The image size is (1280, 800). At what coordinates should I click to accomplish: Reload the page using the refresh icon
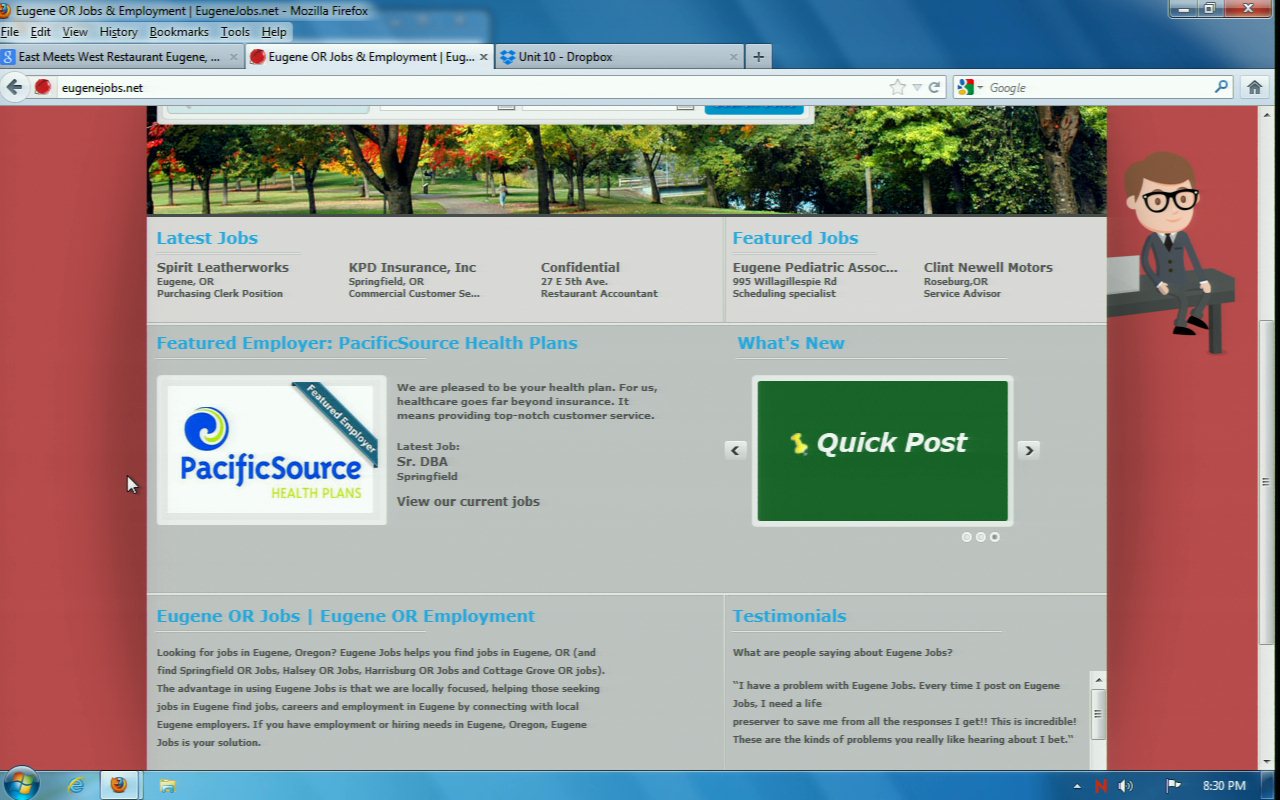[934, 87]
